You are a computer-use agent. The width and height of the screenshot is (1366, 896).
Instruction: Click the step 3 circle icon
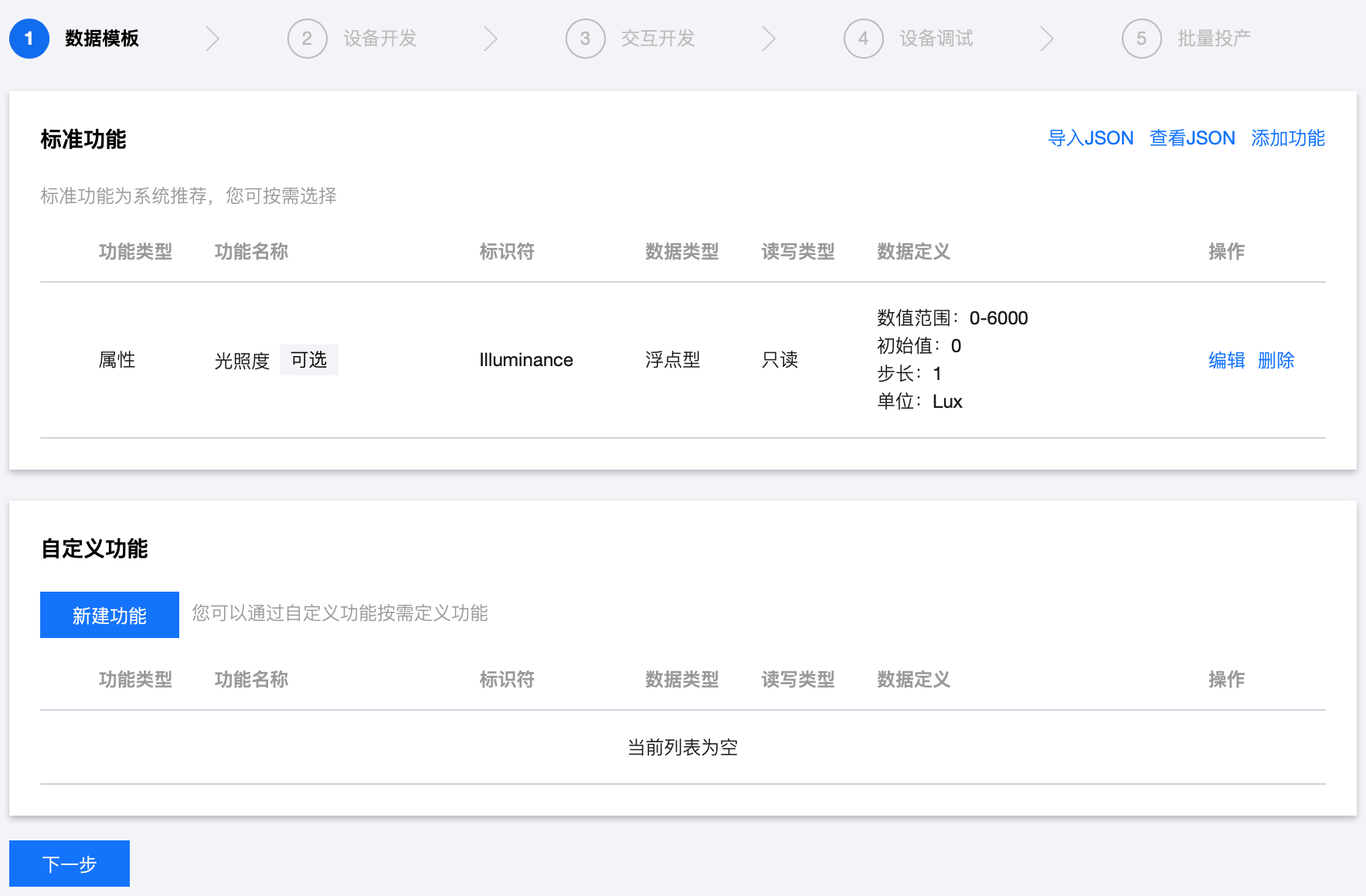pos(585,39)
